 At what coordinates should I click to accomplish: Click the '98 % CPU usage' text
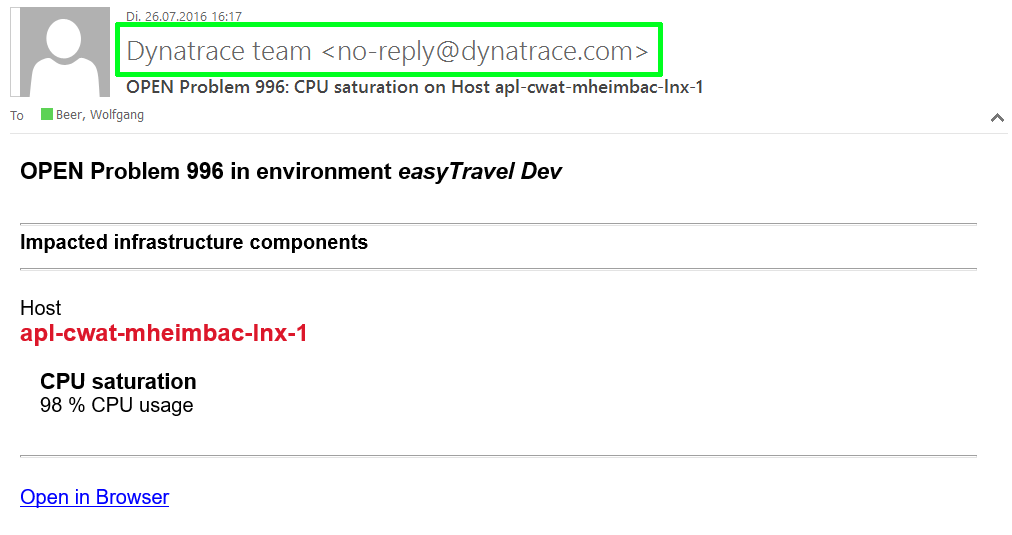click(x=117, y=405)
